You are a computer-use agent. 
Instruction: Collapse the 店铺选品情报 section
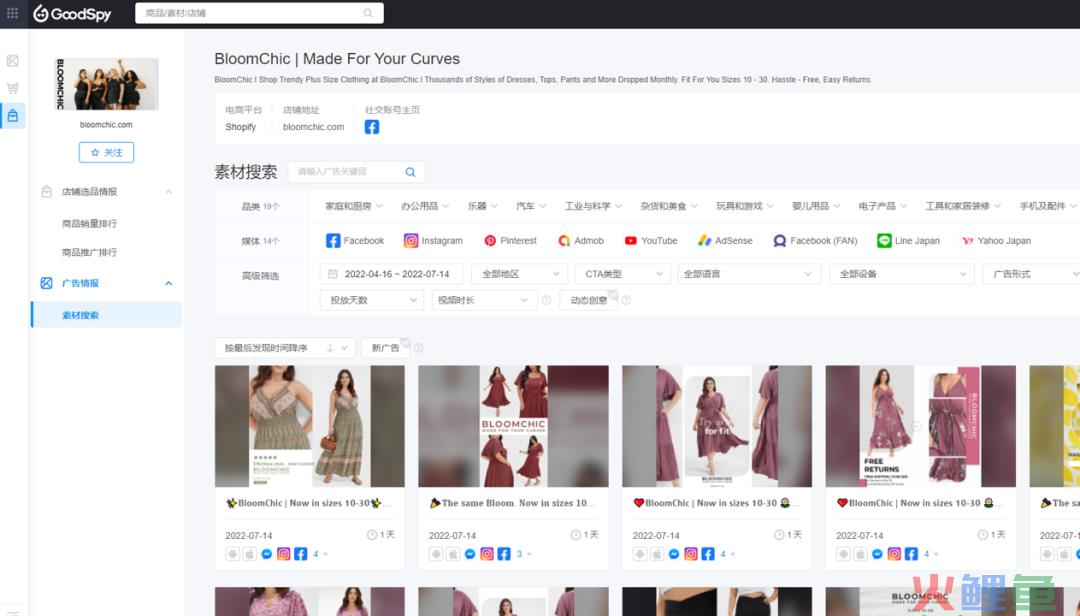pyautogui.click(x=169, y=192)
